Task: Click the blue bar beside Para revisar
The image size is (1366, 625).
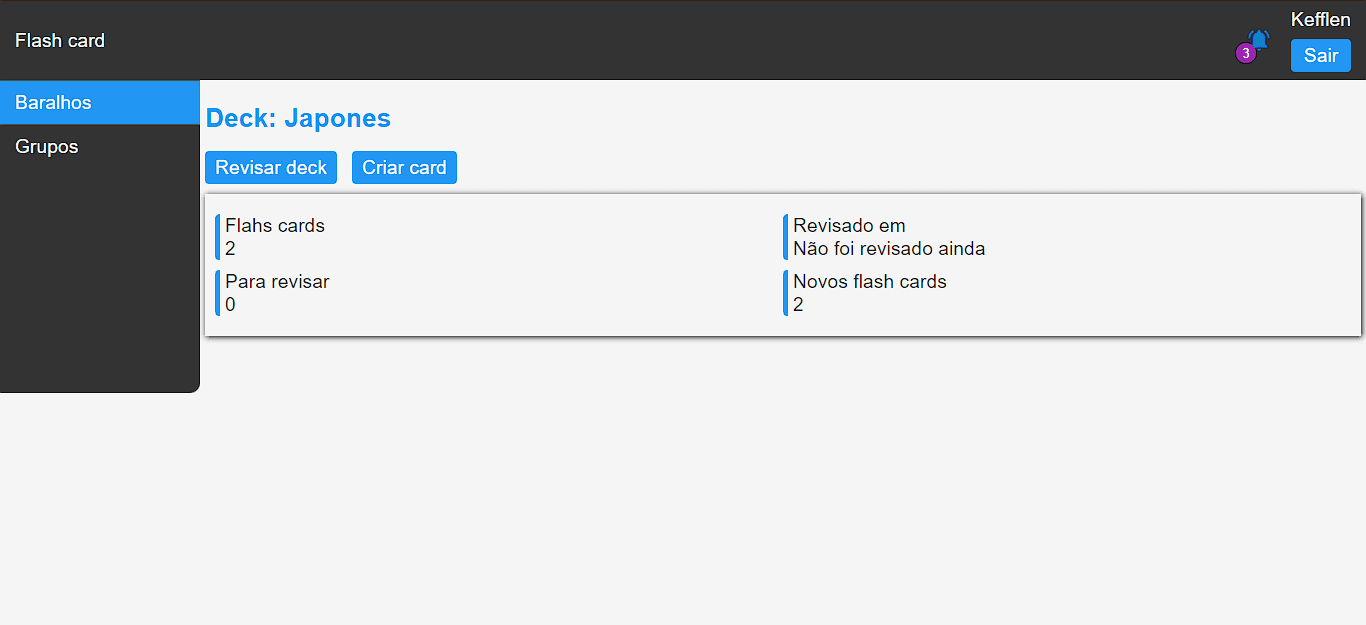Action: click(x=218, y=293)
